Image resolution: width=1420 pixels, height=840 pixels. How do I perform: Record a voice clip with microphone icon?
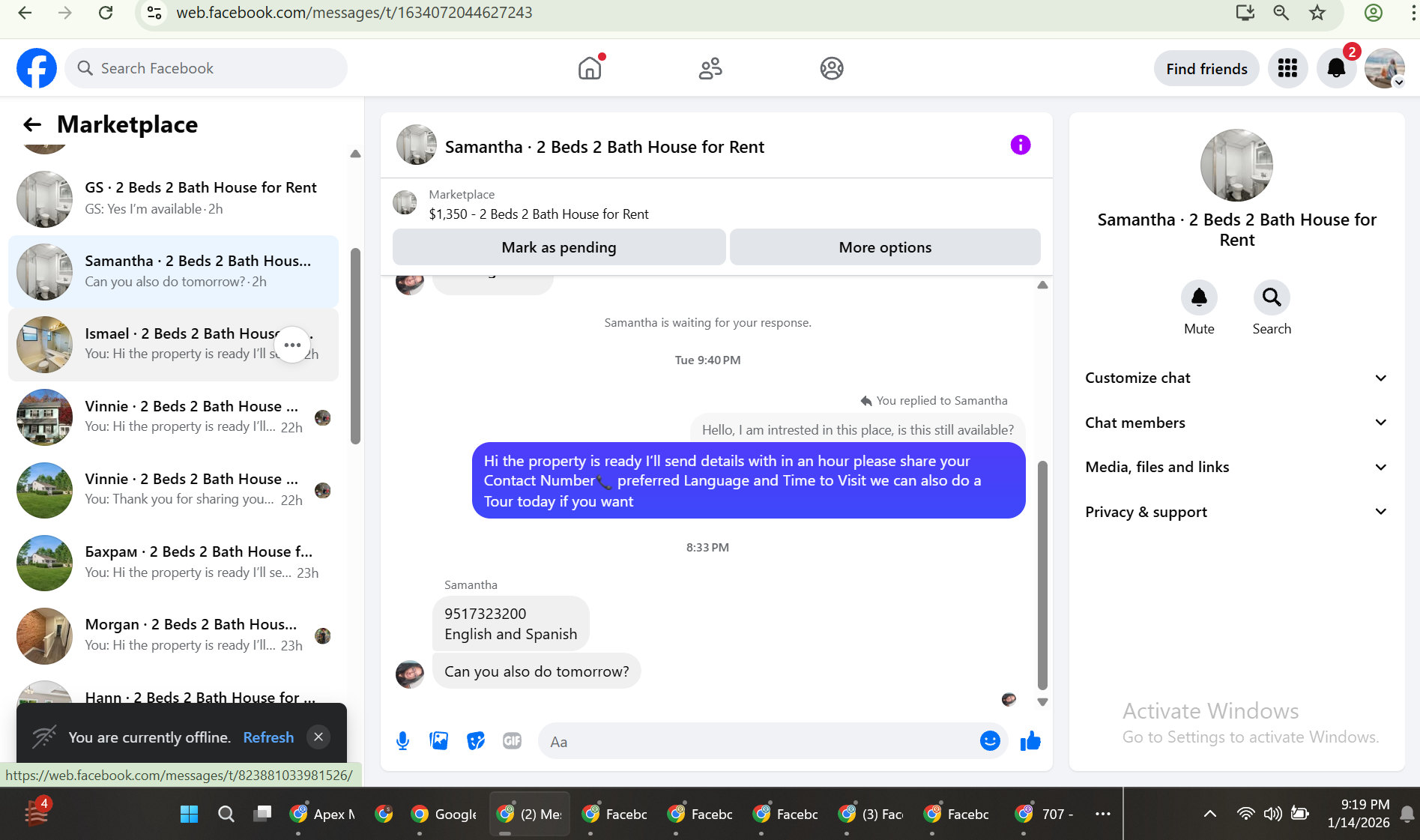[x=402, y=741]
